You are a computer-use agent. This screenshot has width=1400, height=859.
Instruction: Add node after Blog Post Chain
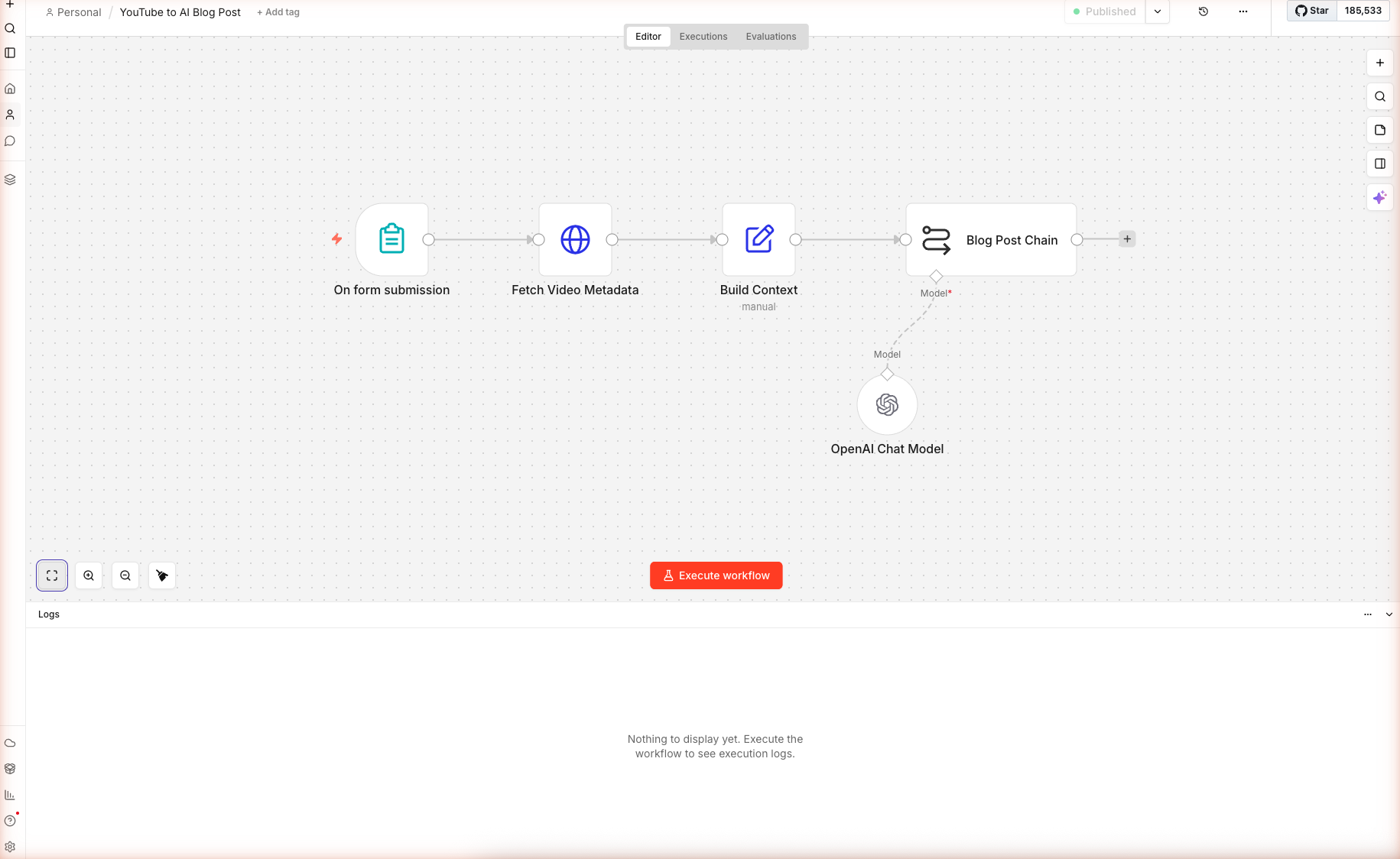tap(1127, 239)
